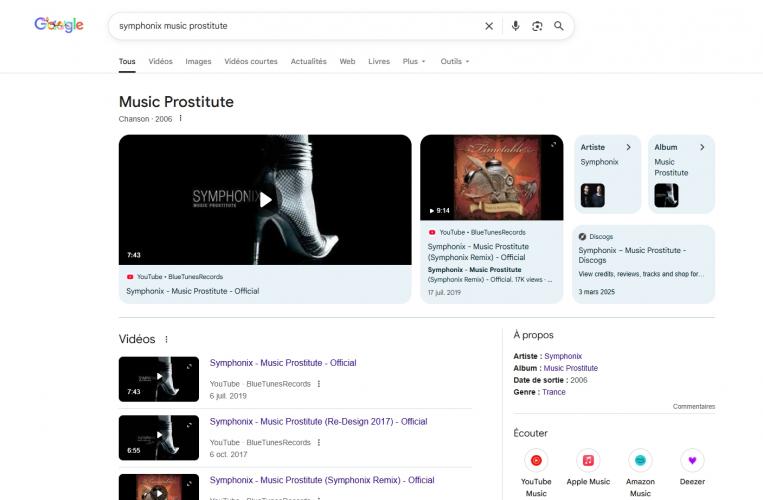Viewport: 763px width, 500px height.
Task: Switch to the Images tab
Action: pyautogui.click(x=198, y=61)
